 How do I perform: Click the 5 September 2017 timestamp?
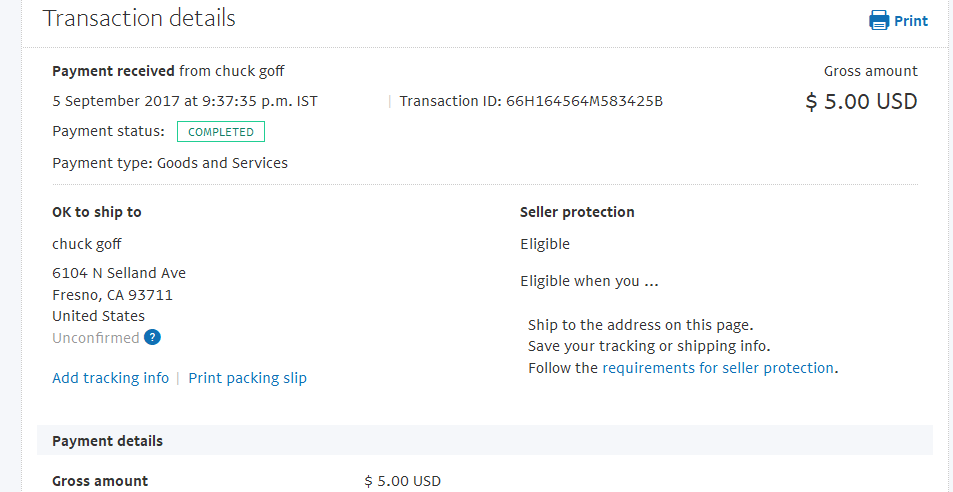185,101
